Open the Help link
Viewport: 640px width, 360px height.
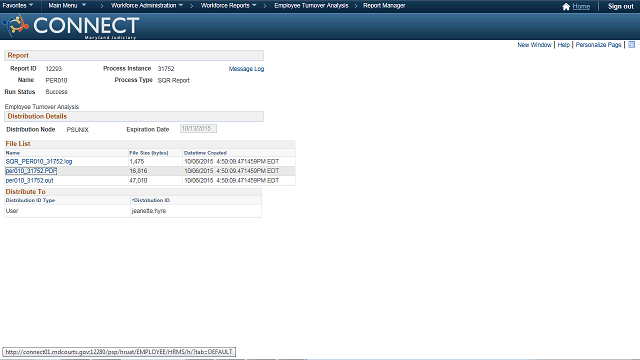(x=564, y=45)
